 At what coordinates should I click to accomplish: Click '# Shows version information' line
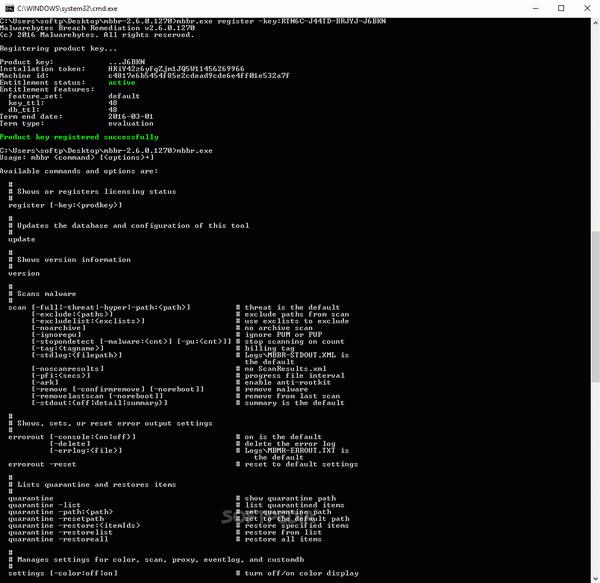[70, 260]
